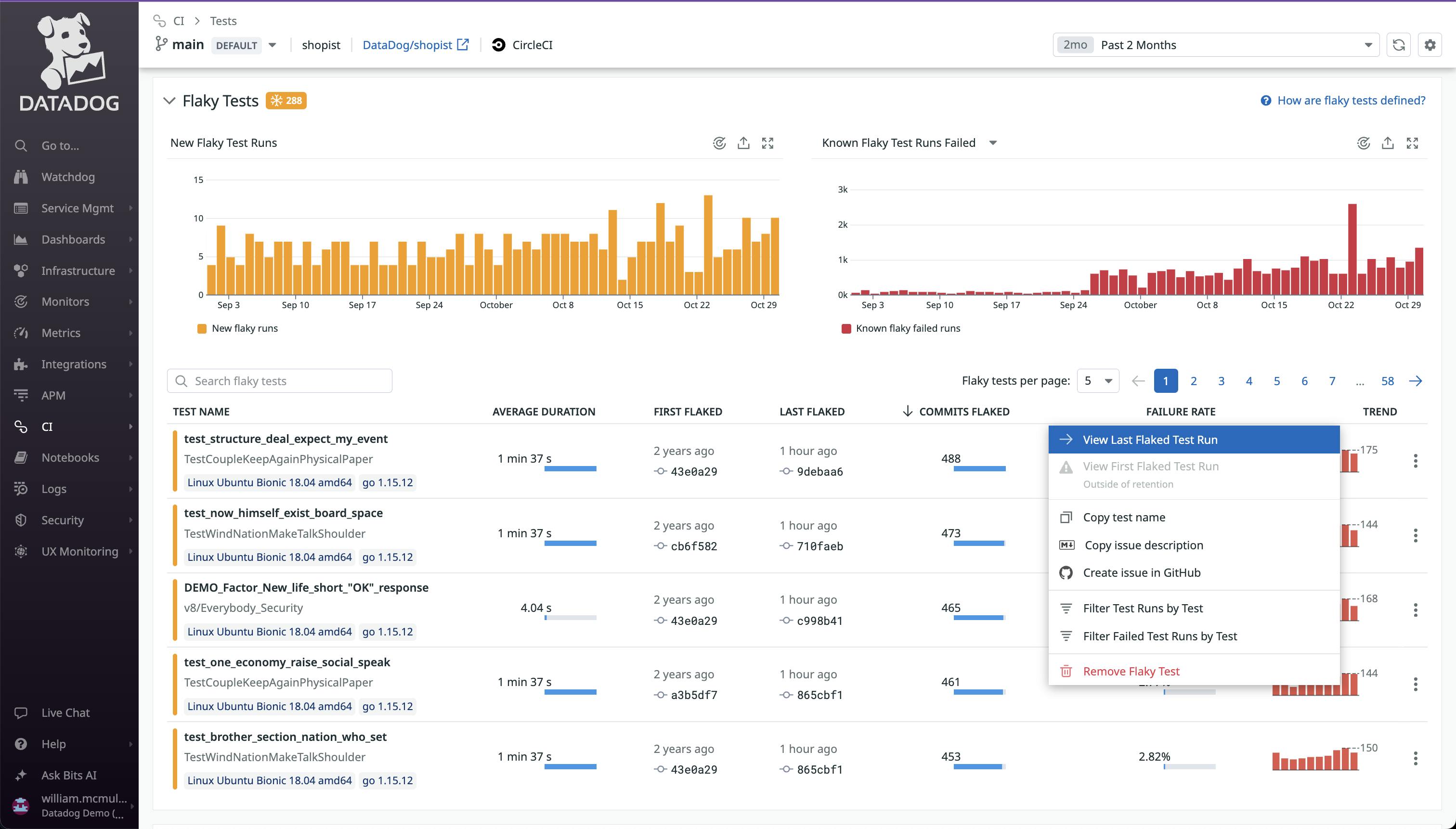The width and height of the screenshot is (1456, 829).
Task: Choose Create issue in GitHub
Action: [x=1142, y=572]
